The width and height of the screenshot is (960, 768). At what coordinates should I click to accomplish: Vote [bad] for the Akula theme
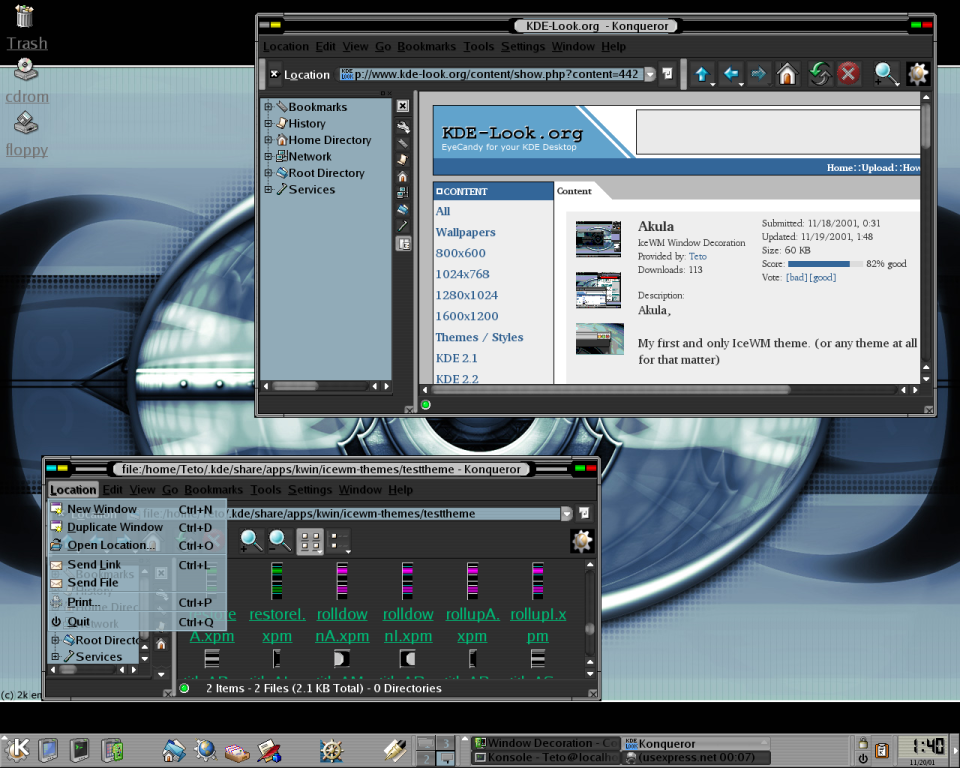click(x=797, y=277)
